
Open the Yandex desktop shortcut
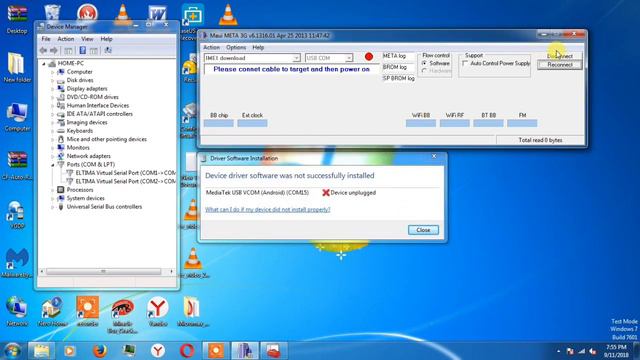pos(158,311)
